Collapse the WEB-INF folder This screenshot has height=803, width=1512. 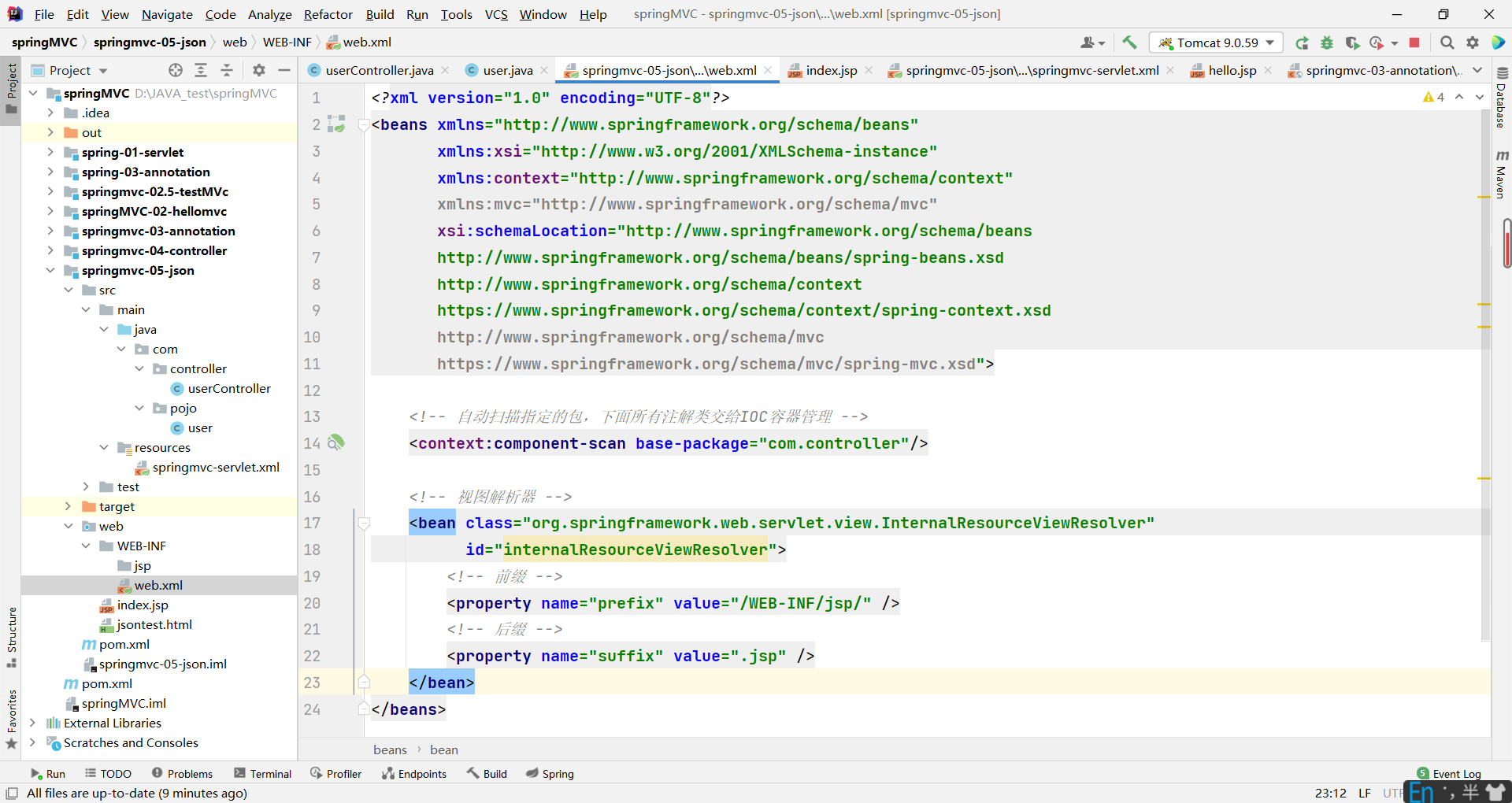click(86, 546)
